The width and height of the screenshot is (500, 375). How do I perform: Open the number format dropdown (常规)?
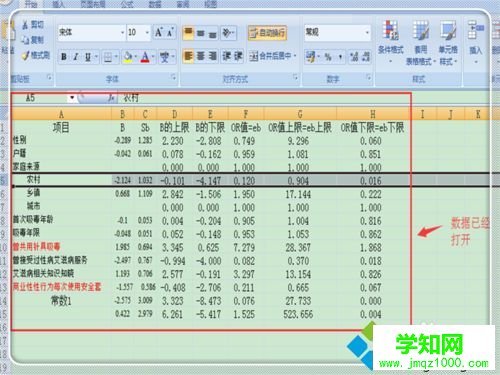367,32
